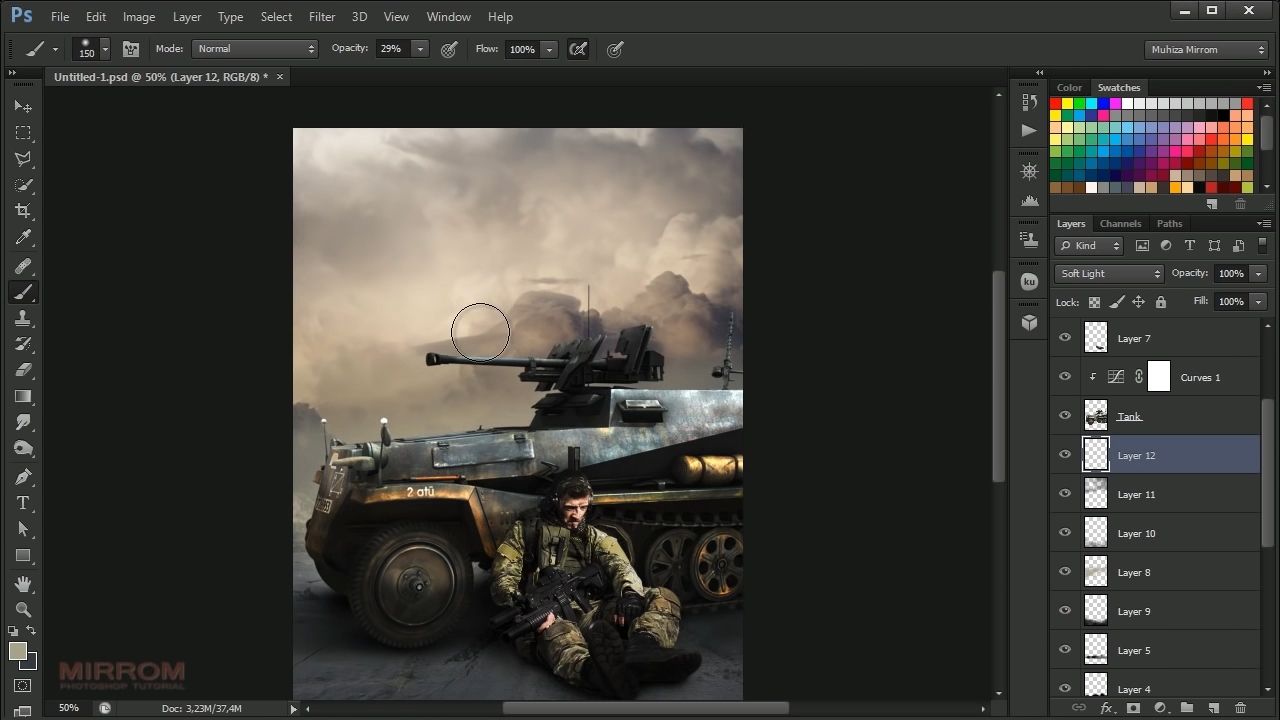The image size is (1280, 720).
Task: Select the Hand tool
Action: coord(23,583)
